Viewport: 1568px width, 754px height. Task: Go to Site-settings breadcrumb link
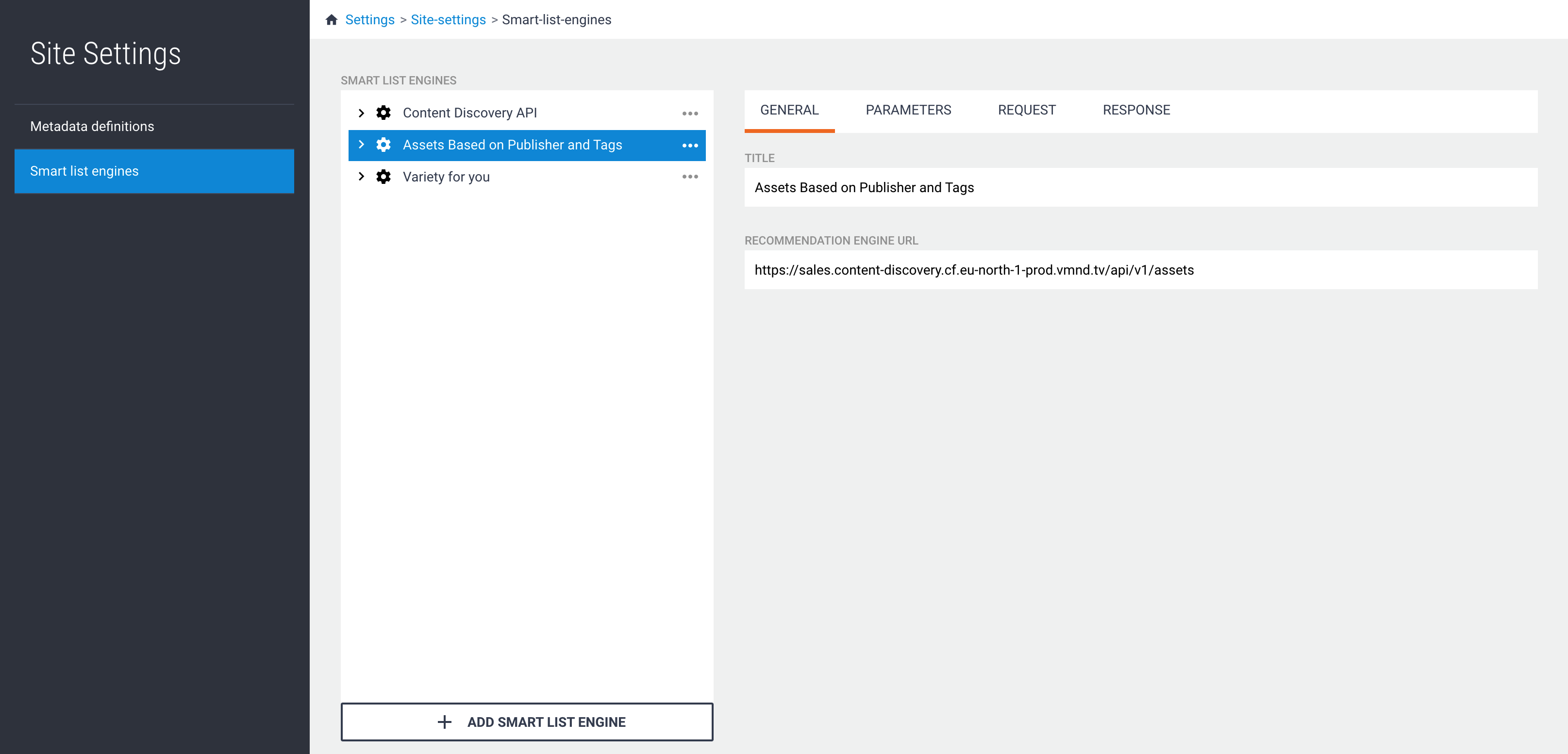pos(448,19)
